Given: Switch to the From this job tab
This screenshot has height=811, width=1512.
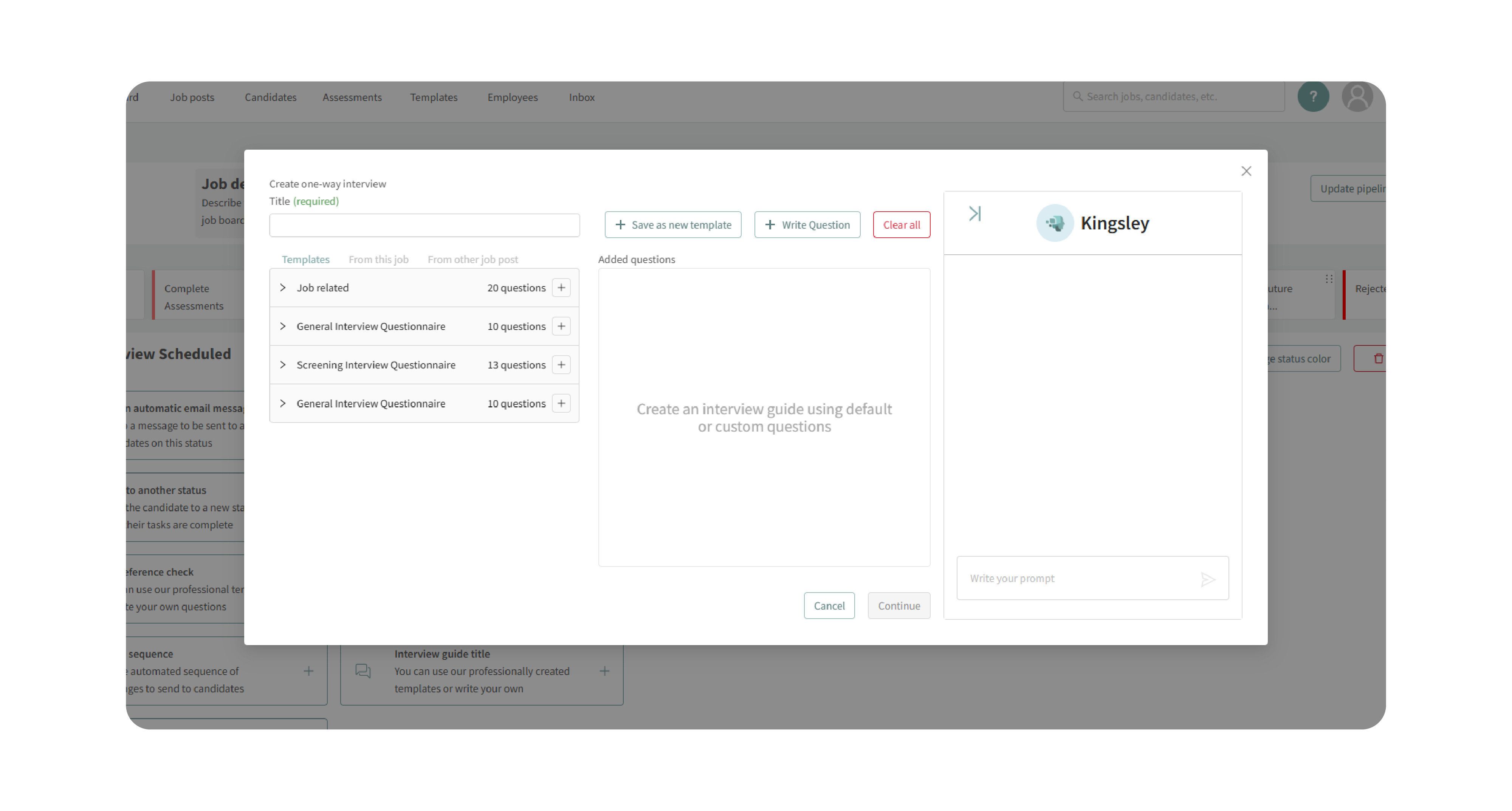Looking at the screenshot, I should pyautogui.click(x=378, y=259).
